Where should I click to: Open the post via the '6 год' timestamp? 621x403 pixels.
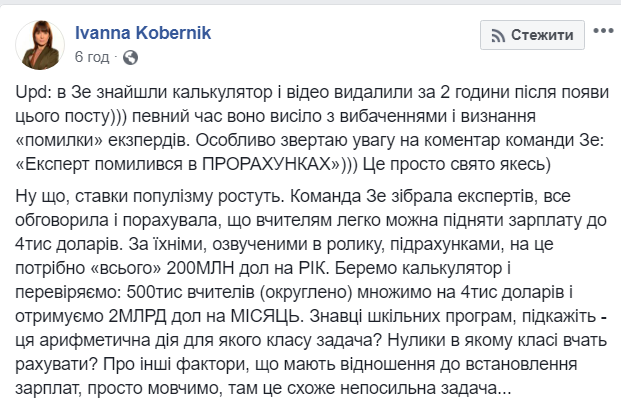pyautogui.click(x=92, y=57)
